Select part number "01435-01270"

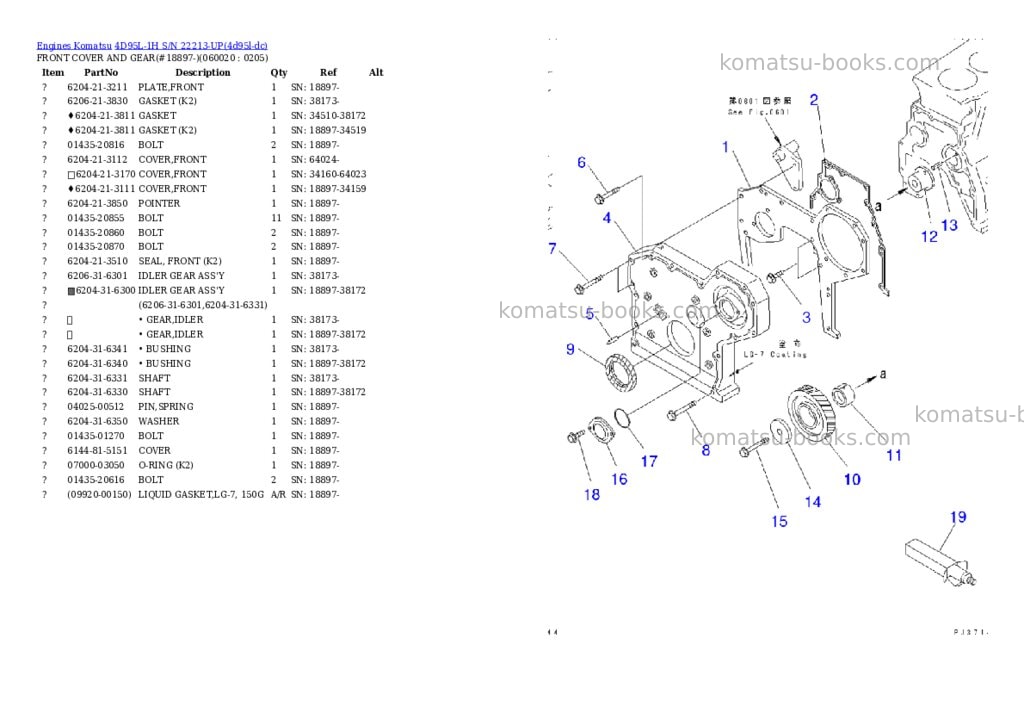click(95, 436)
